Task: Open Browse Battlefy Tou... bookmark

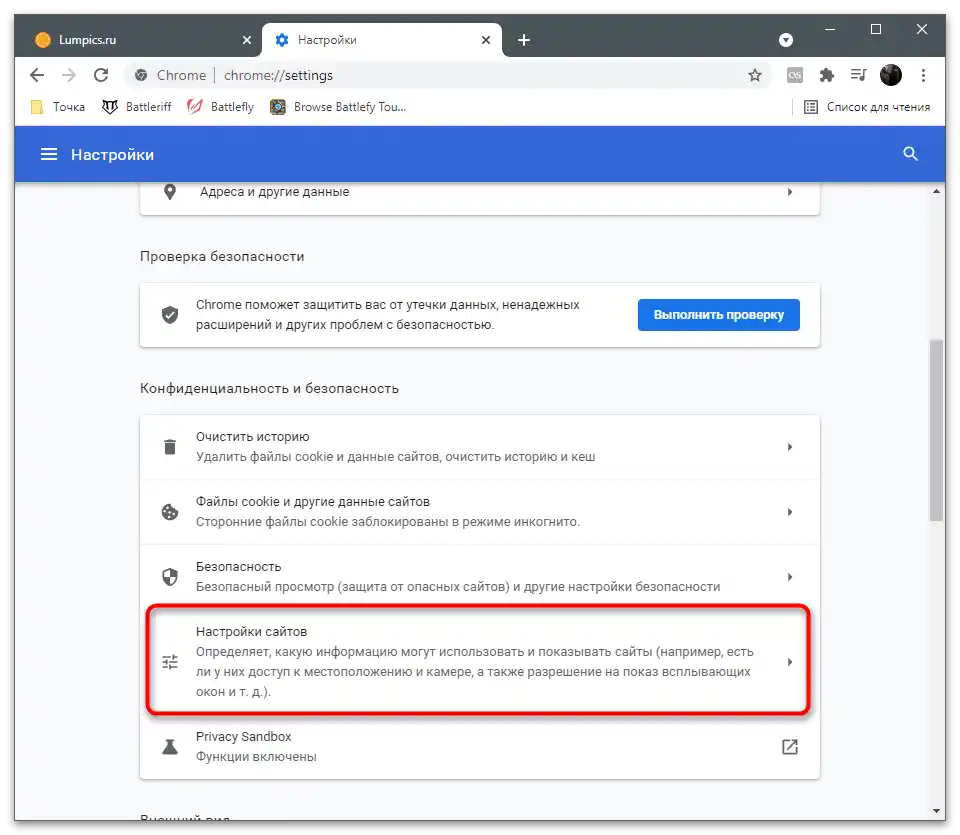Action: (x=338, y=107)
